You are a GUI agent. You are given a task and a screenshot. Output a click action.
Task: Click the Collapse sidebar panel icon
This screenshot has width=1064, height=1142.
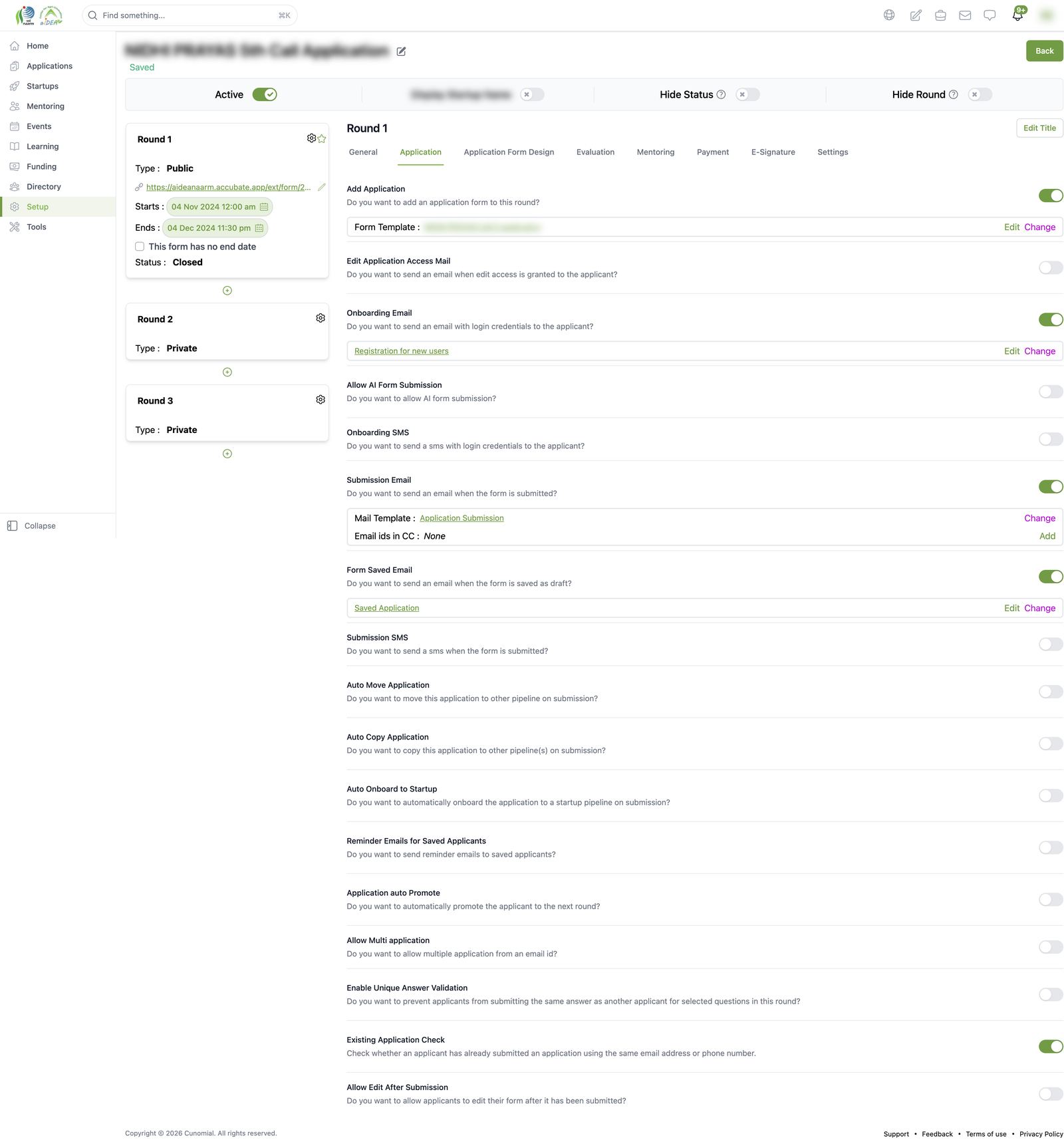(x=12, y=526)
